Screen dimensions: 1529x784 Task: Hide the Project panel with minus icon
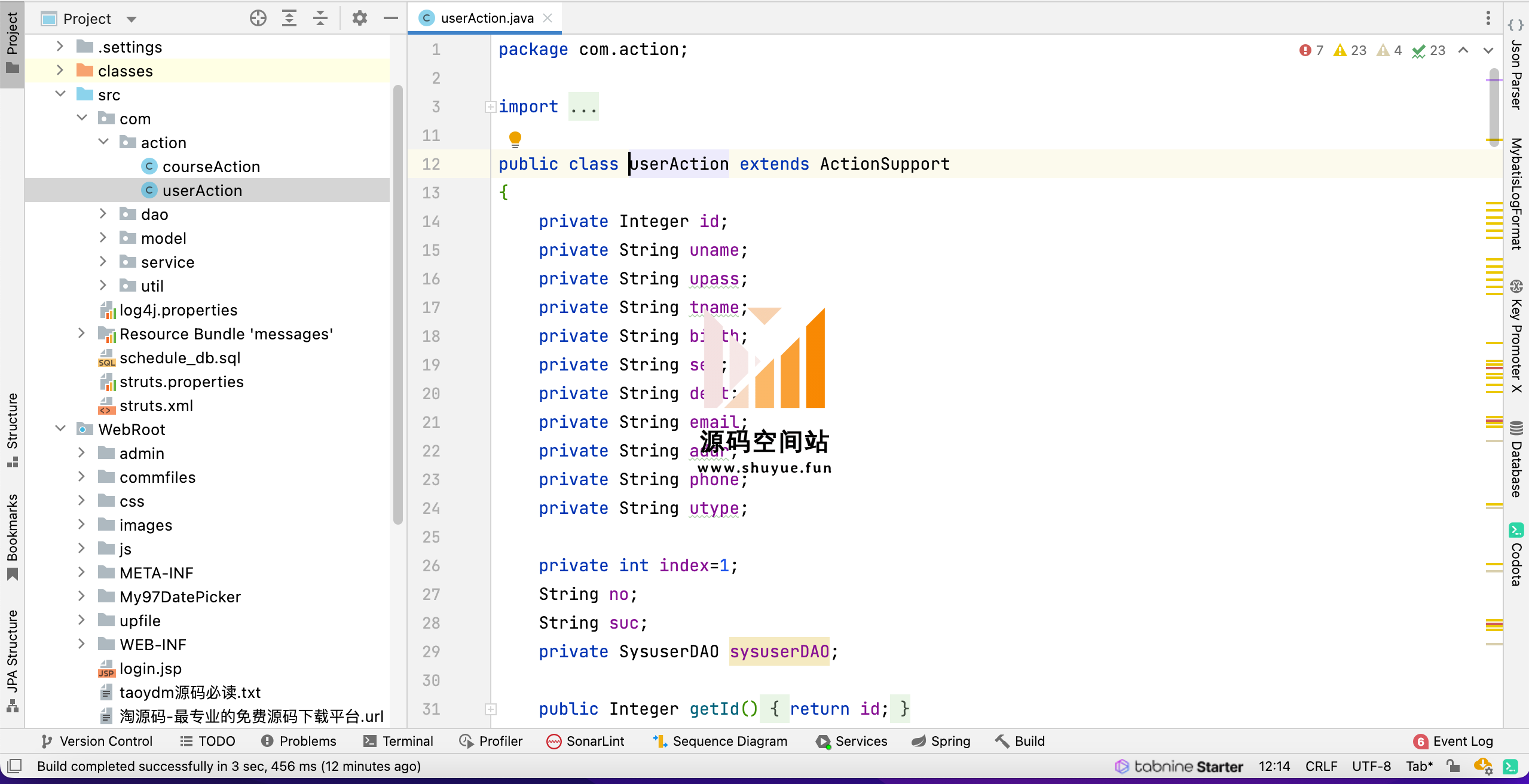pos(391,19)
